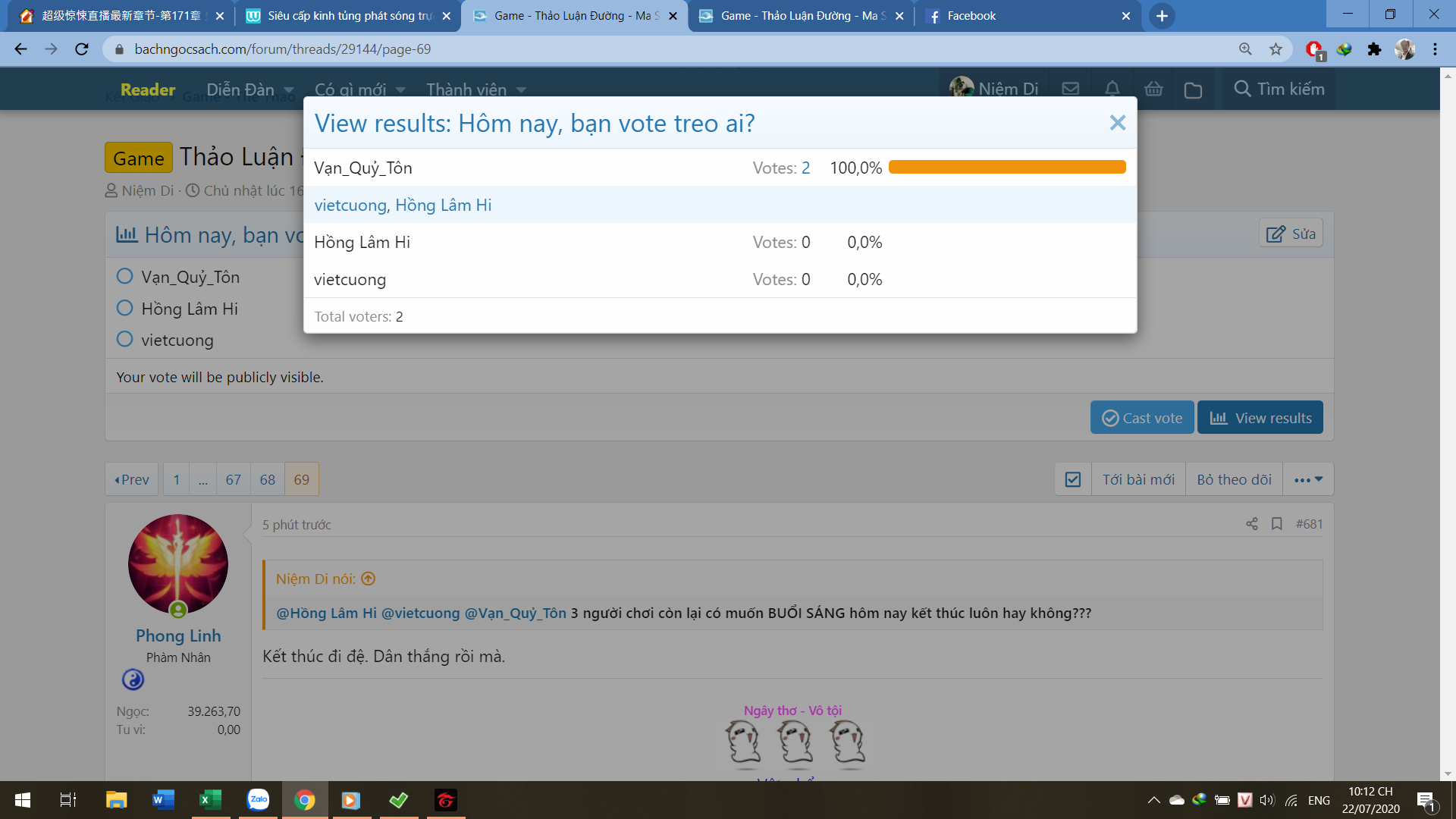Select Hồng Lâm Hi poll option

[125, 309]
